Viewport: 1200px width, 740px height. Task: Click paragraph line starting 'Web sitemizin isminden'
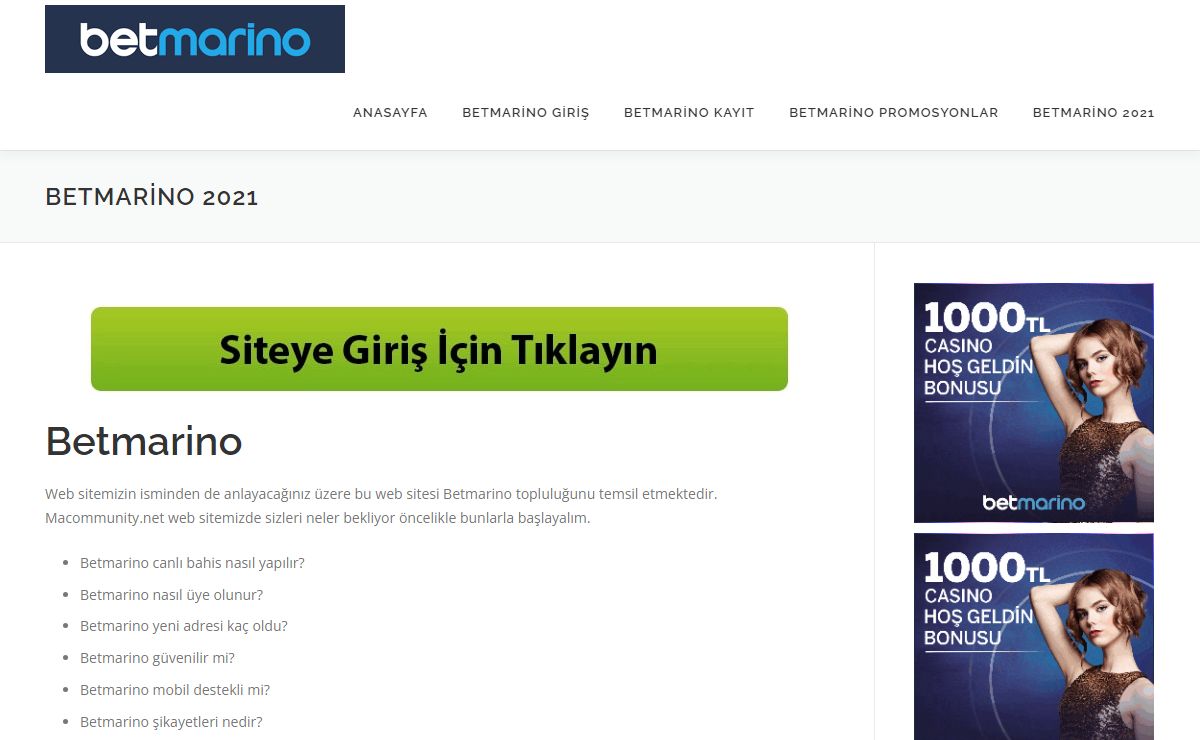(381, 494)
